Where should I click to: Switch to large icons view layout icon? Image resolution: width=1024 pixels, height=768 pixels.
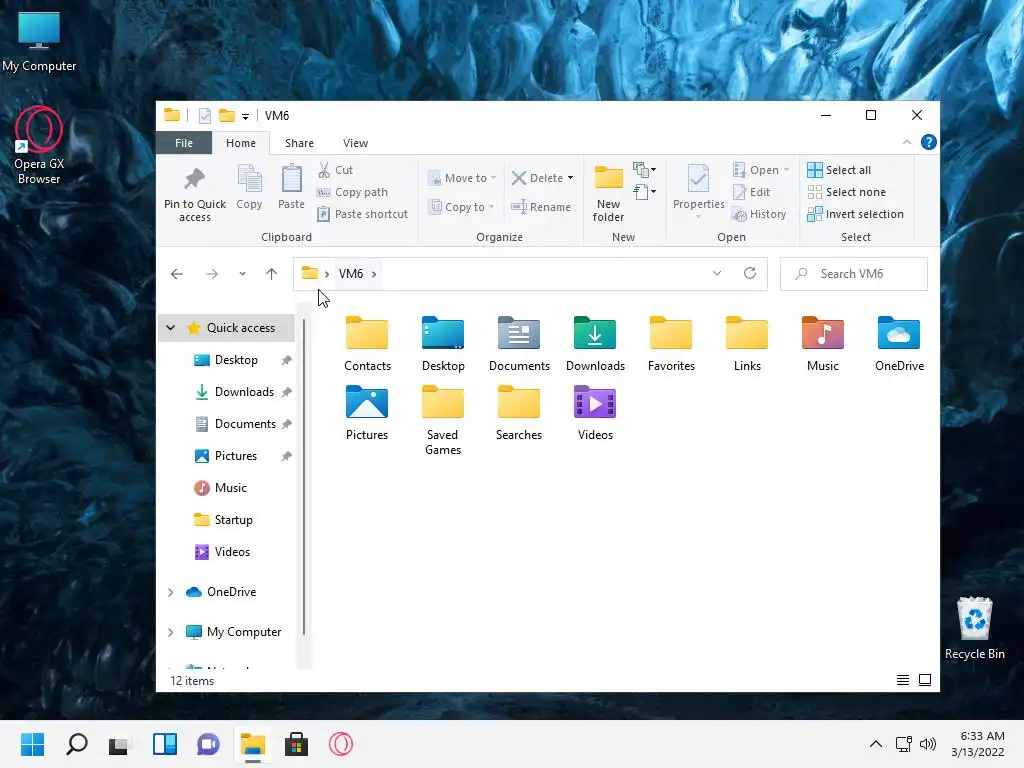click(x=925, y=680)
